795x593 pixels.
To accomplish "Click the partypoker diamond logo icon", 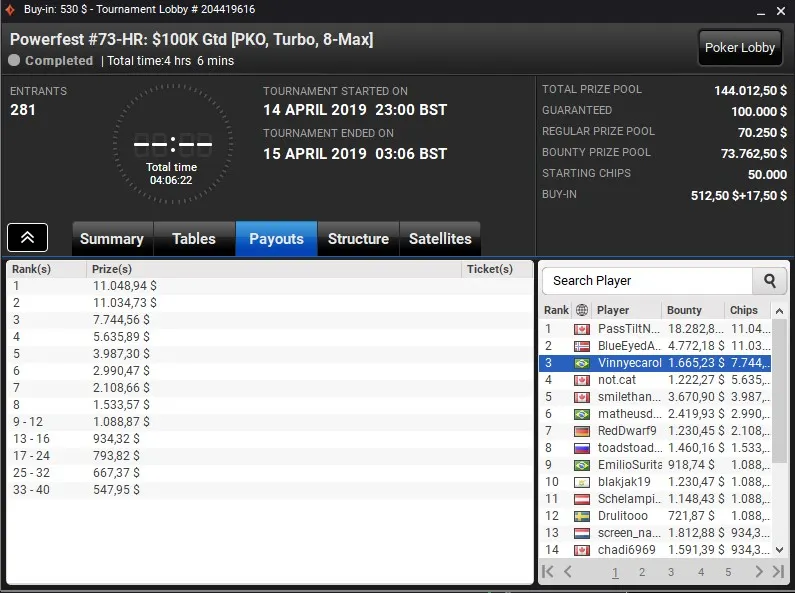I will 10,10.
